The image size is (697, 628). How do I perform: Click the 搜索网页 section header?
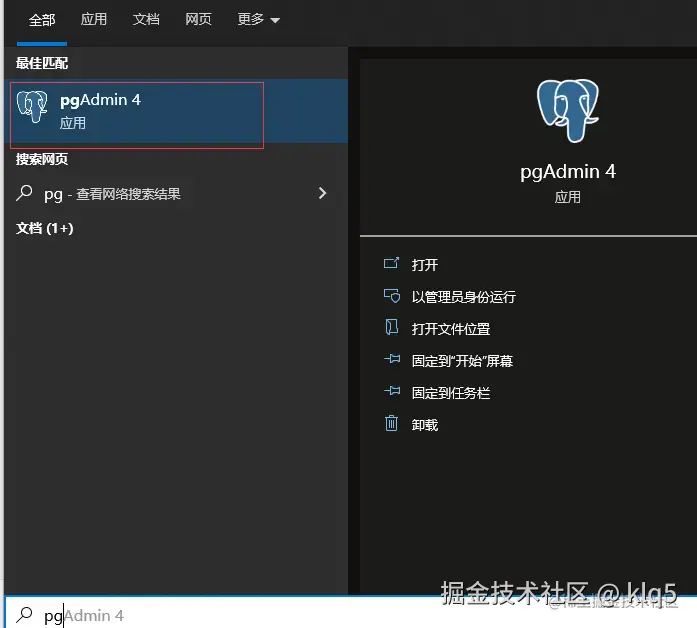tap(42, 159)
